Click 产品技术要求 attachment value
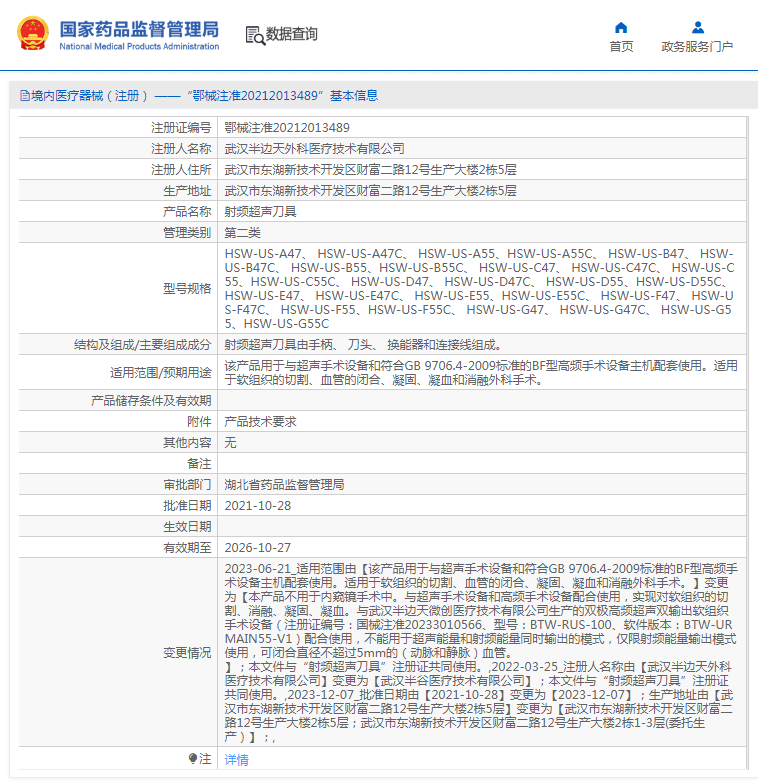758x782 pixels. click(260, 421)
